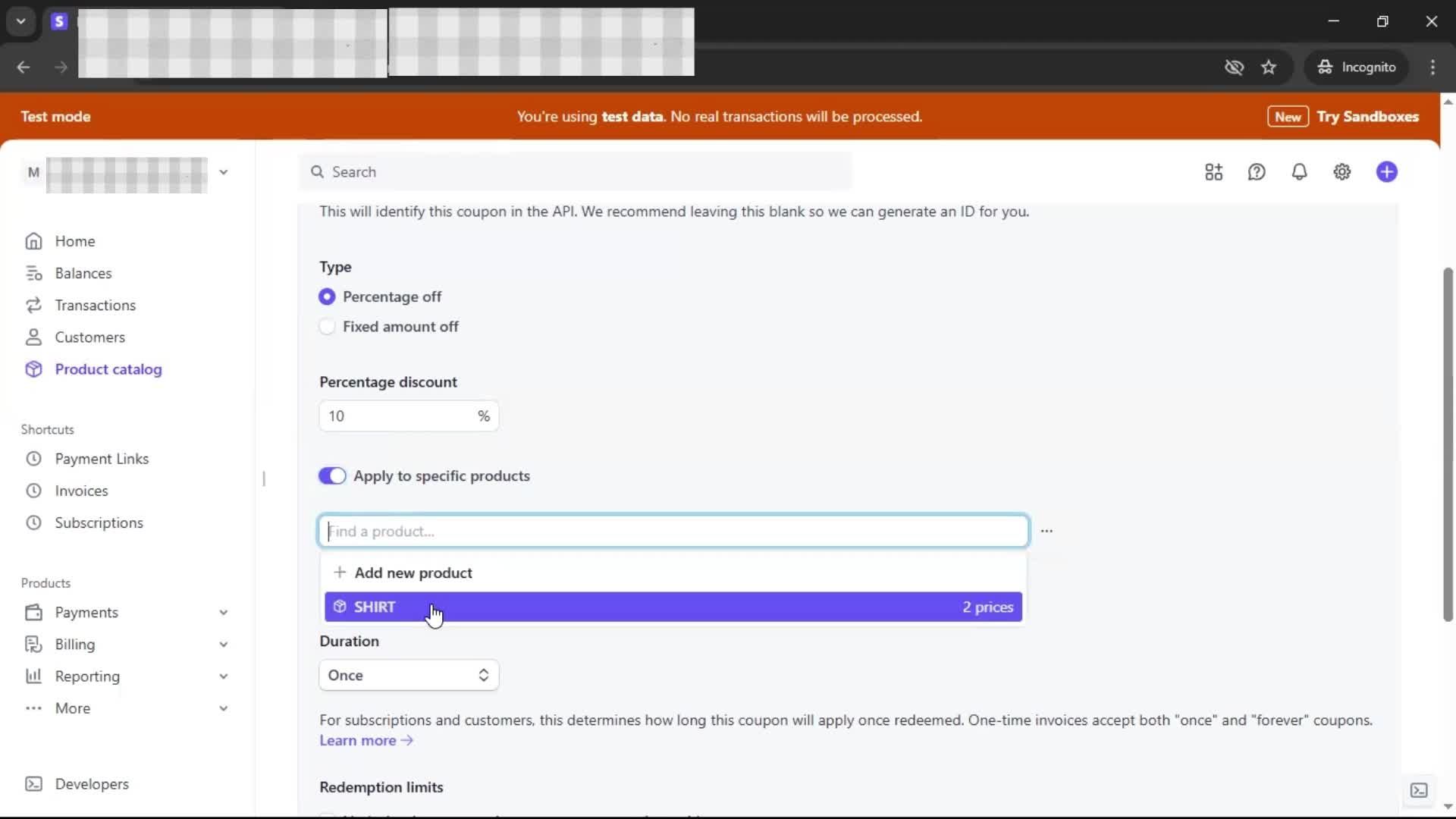Click the more options ellipsis beside product field

1046,531
